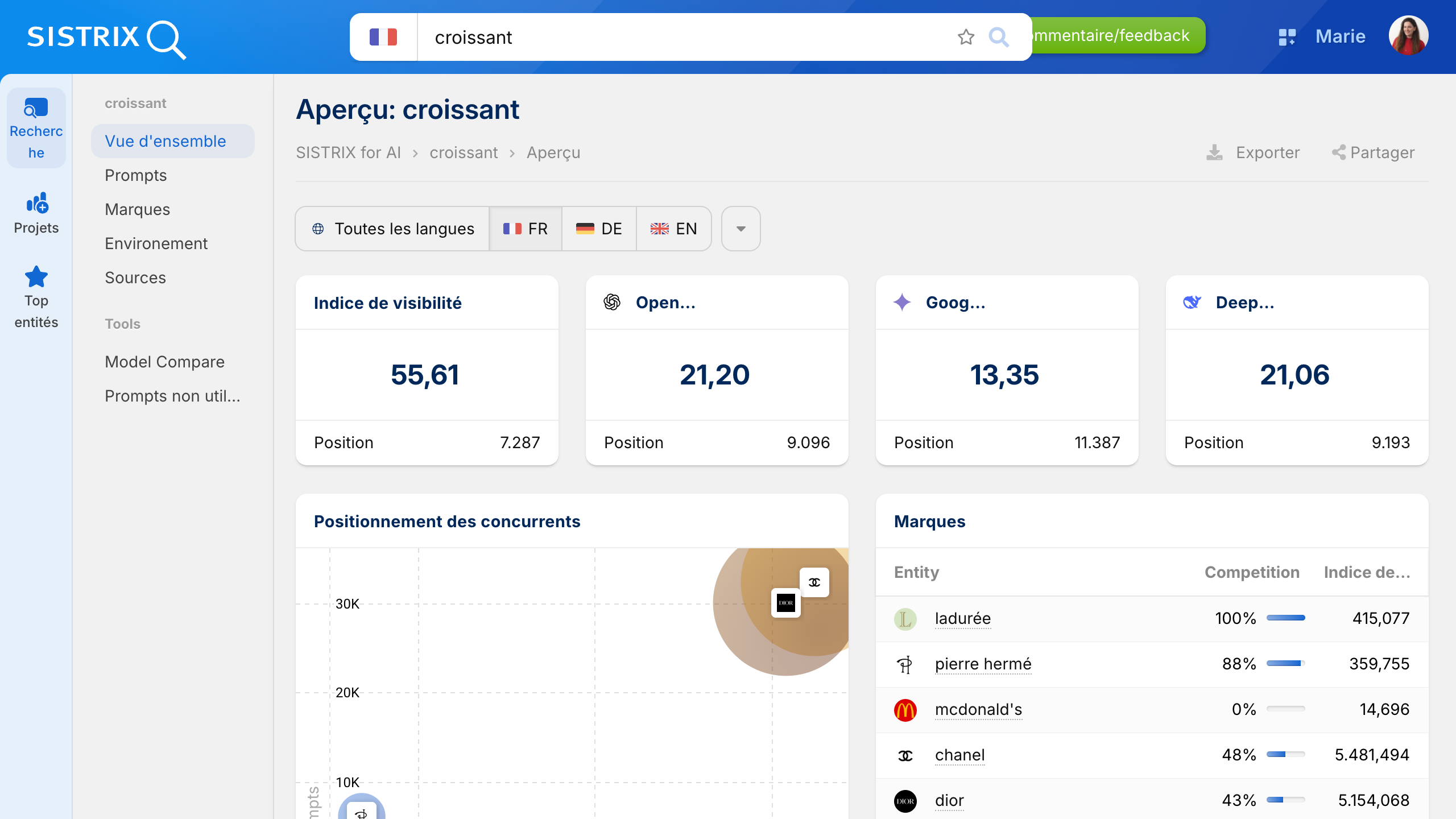Toggle the DE language filter
This screenshot has width=1456, height=819.
(x=599, y=229)
